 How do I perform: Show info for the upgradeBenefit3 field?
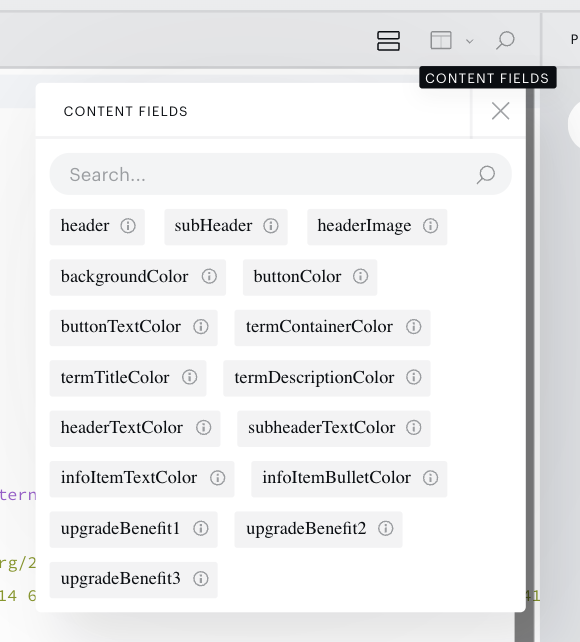coord(201,579)
